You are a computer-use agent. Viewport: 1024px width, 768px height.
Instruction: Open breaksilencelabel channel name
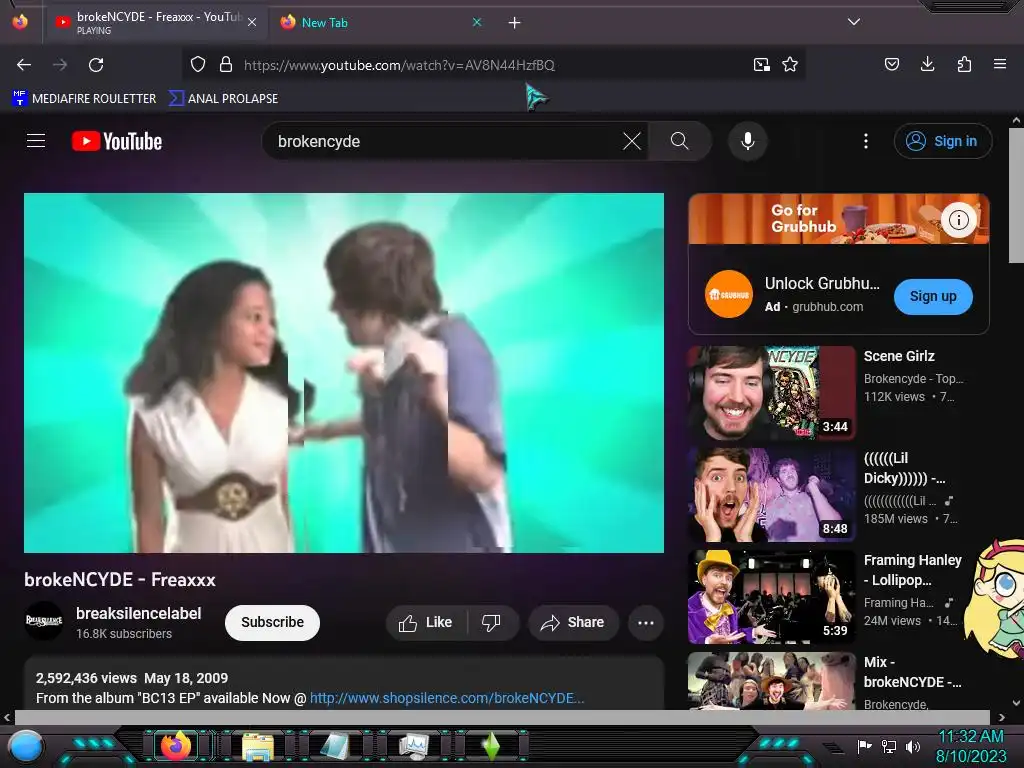pos(138,613)
